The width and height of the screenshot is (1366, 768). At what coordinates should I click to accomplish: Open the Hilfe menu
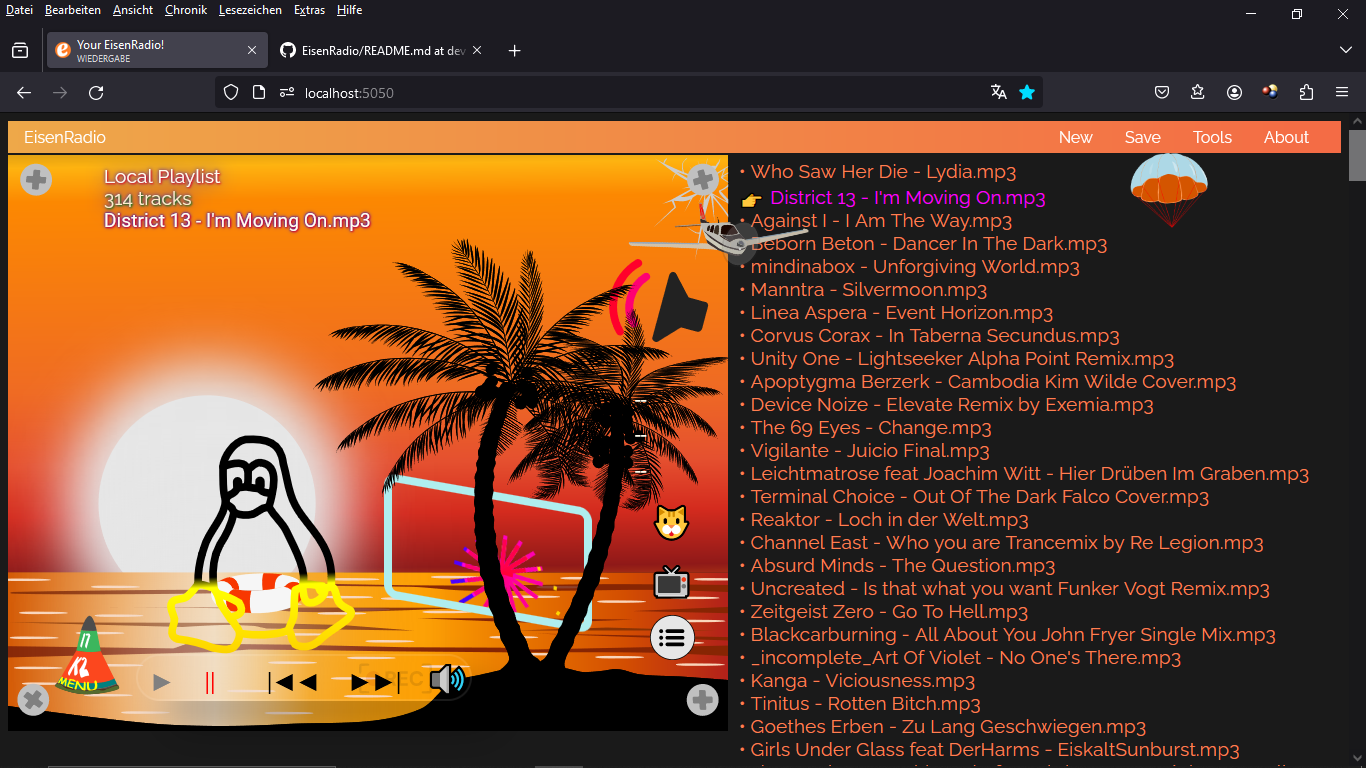point(349,10)
